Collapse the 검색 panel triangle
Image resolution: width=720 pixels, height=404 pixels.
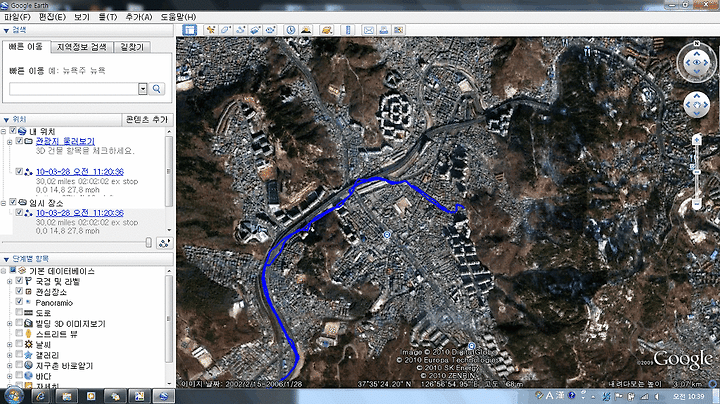click(x=6, y=30)
